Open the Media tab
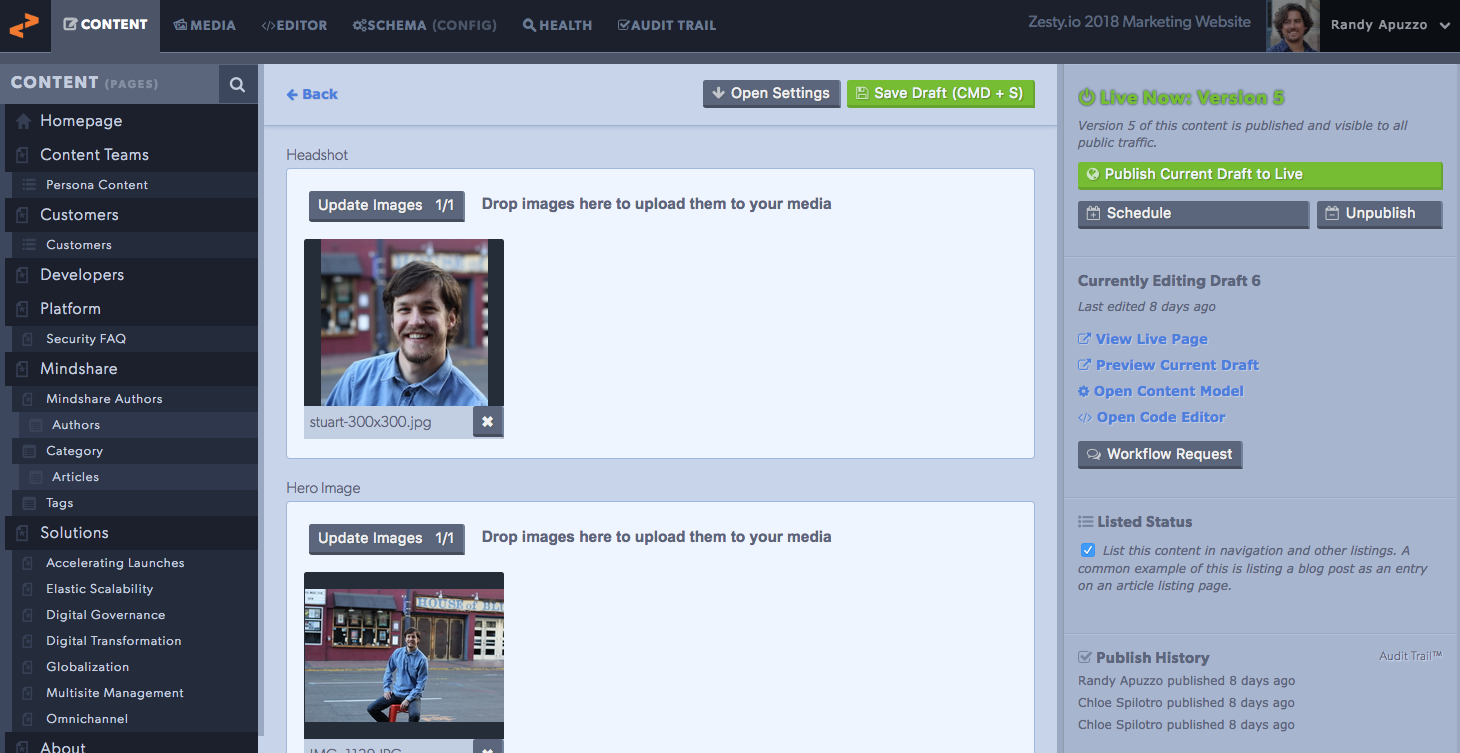The image size is (1460, 753). (204, 25)
